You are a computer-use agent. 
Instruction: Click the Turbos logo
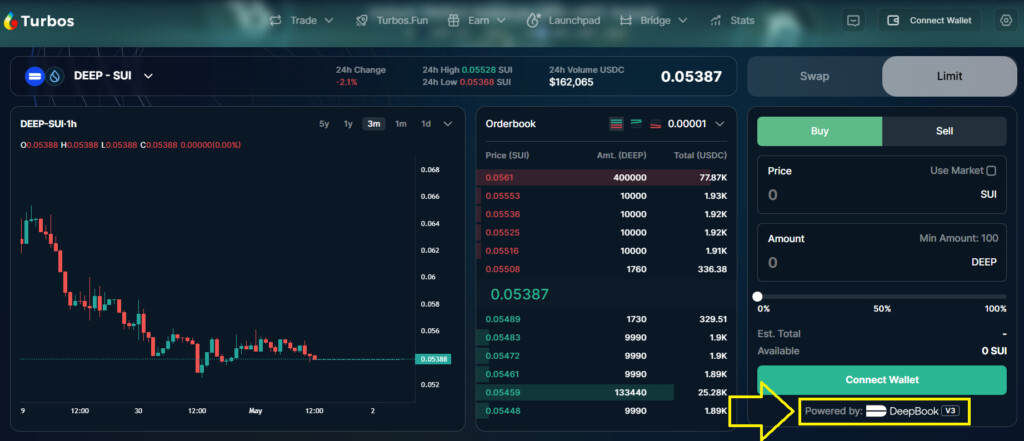tap(39, 21)
